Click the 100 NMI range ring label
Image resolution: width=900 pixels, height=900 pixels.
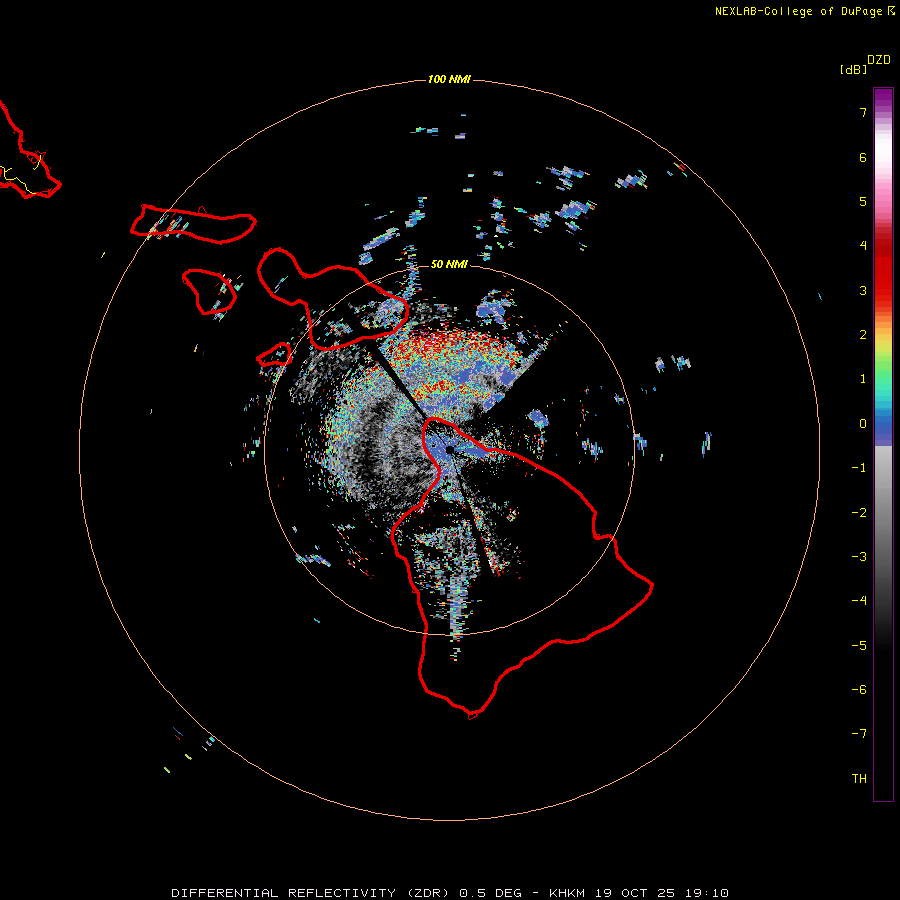449,79
